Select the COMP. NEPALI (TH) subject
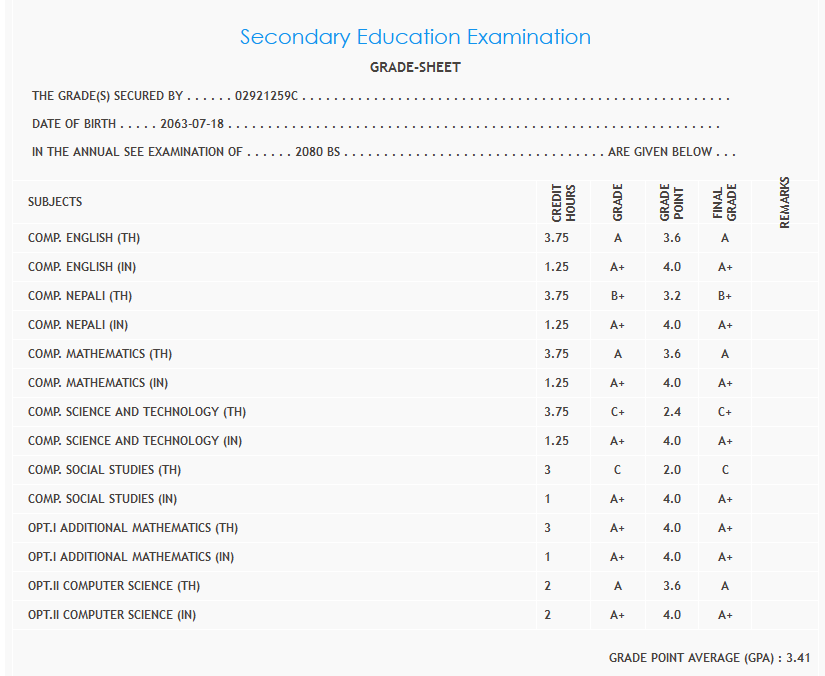Screen dimensions: 825x676 coord(80,296)
